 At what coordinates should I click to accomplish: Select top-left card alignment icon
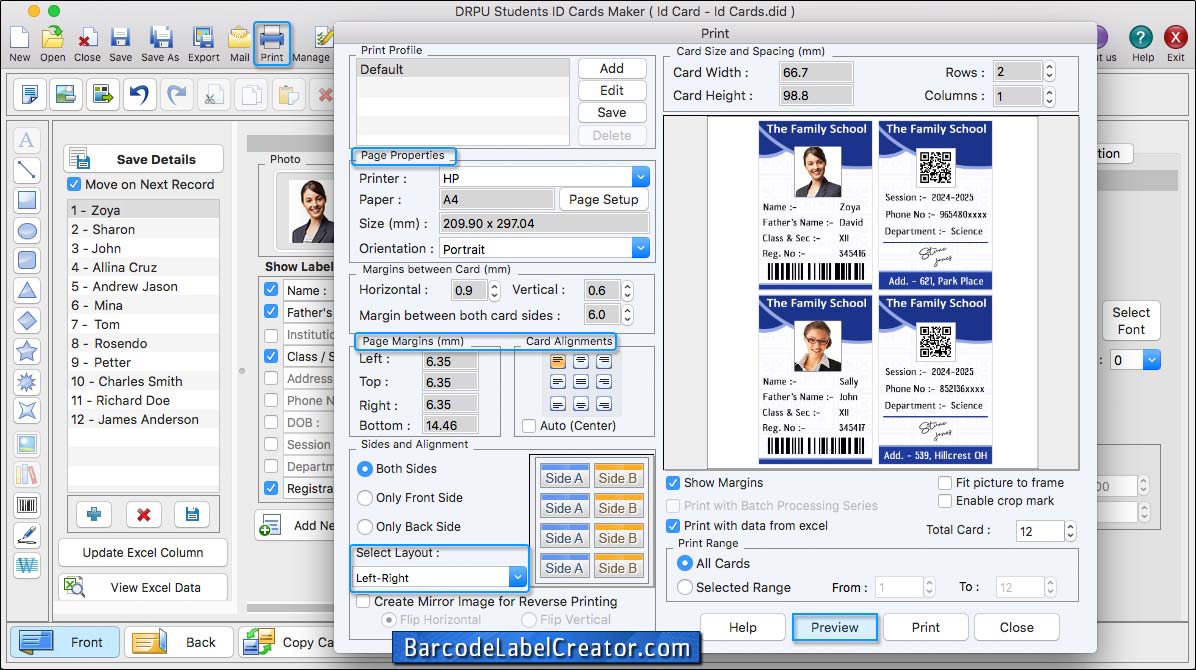(x=558, y=360)
